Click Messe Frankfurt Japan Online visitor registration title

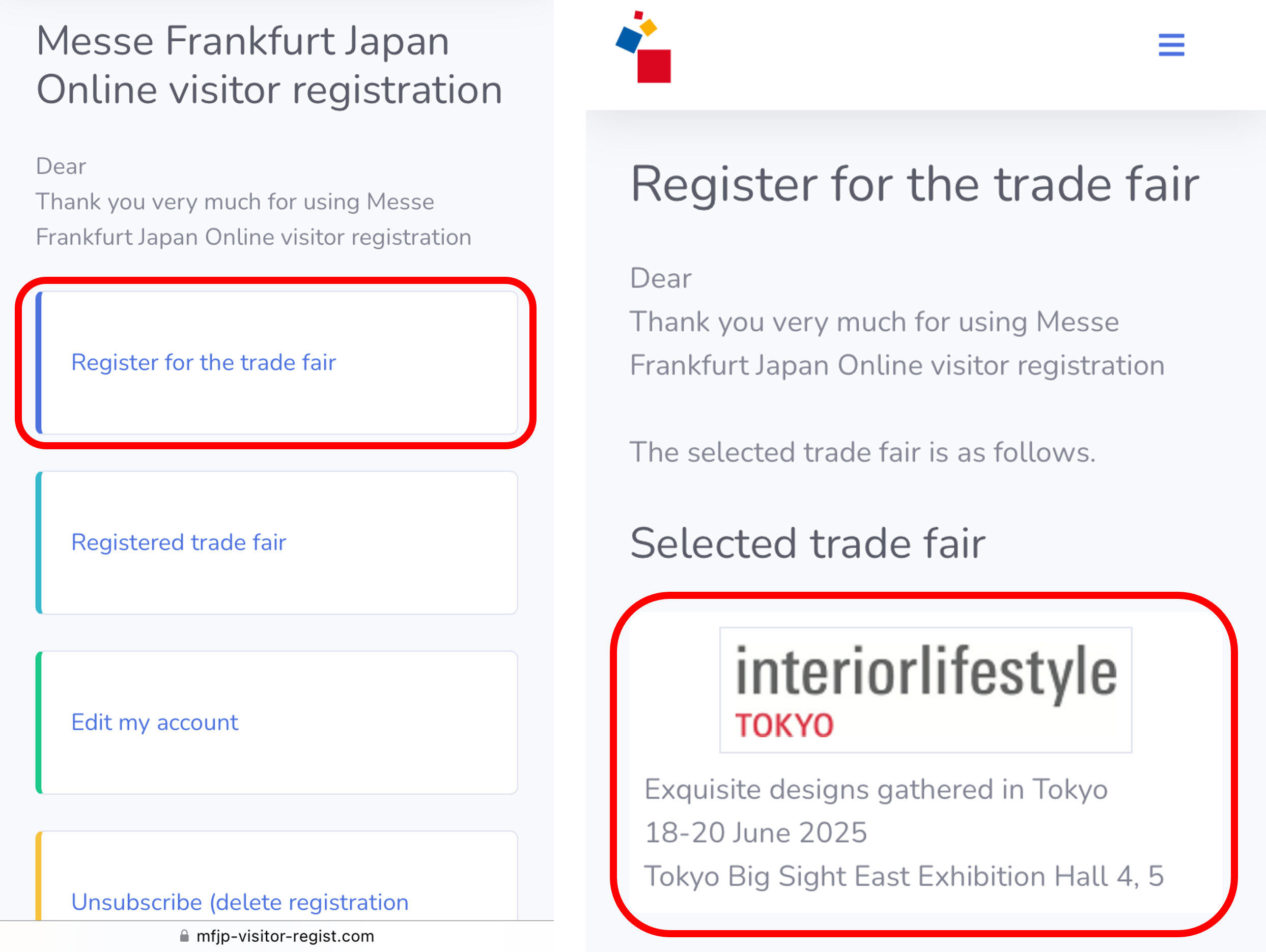[269, 65]
